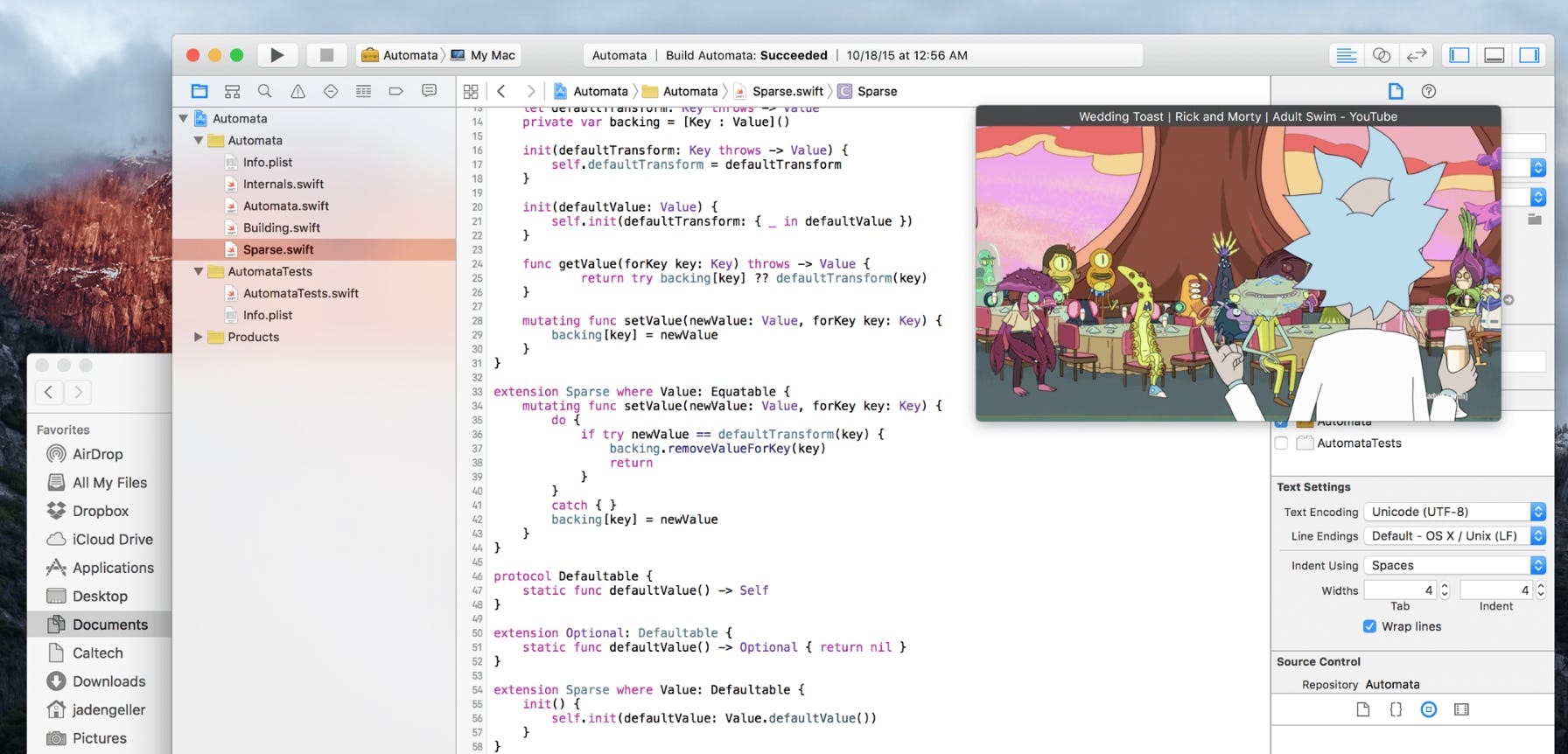Show the Issue navigator warning icon

tap(297, 91)
